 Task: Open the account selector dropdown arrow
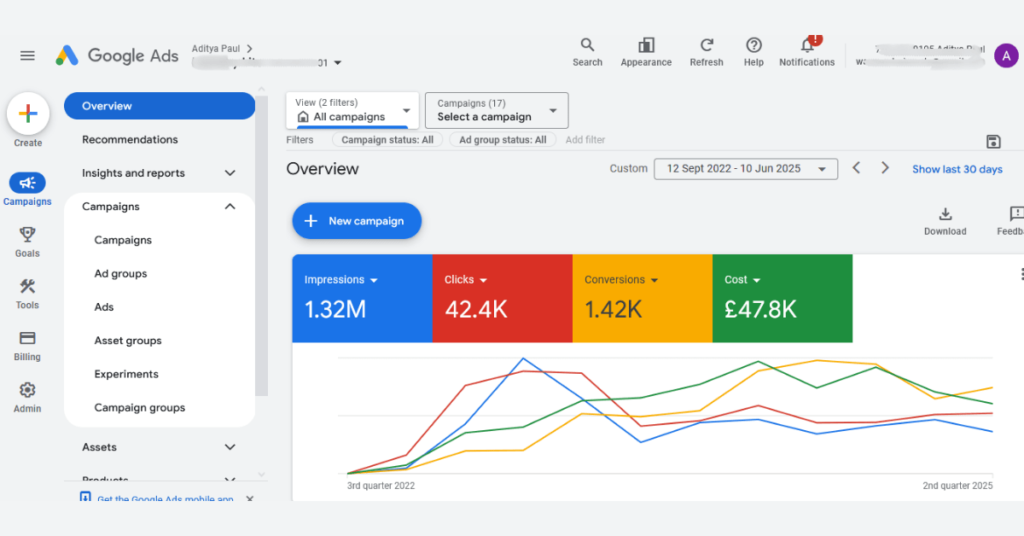tap(338, 63)
